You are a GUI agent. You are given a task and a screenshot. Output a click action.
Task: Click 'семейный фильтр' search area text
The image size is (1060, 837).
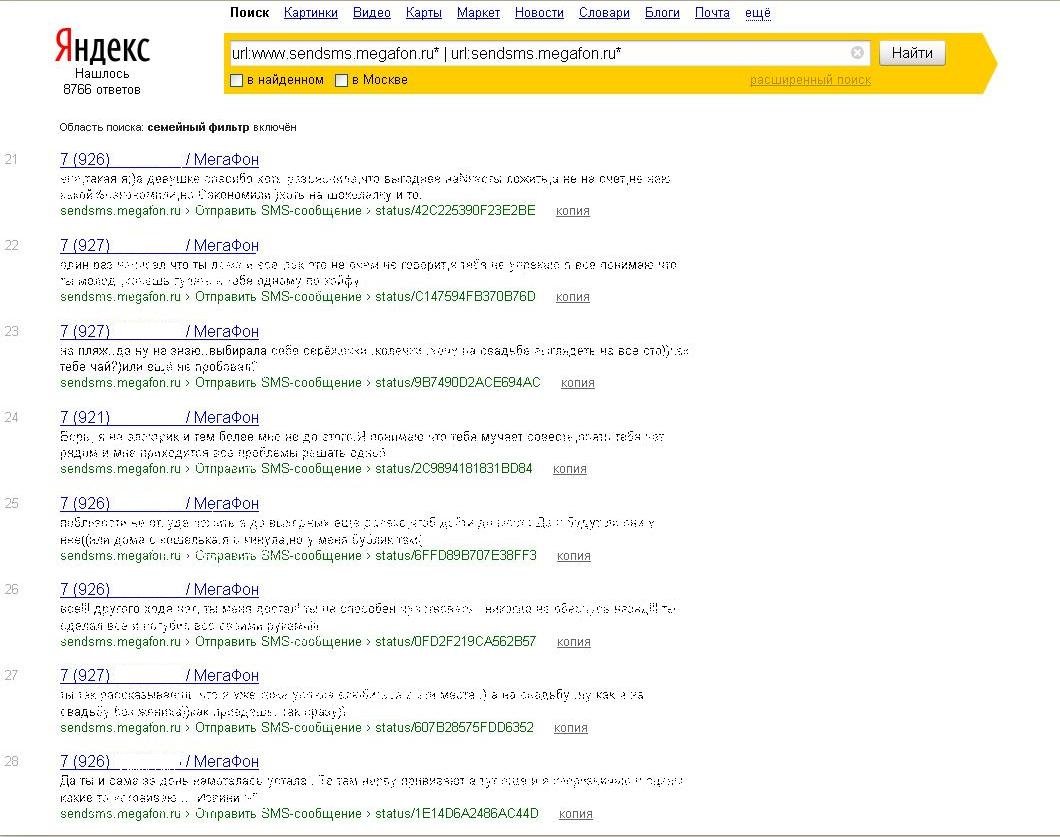[198, 127]
